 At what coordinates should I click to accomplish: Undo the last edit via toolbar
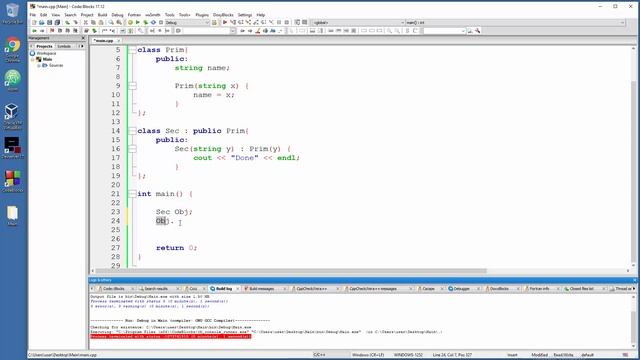67,22
